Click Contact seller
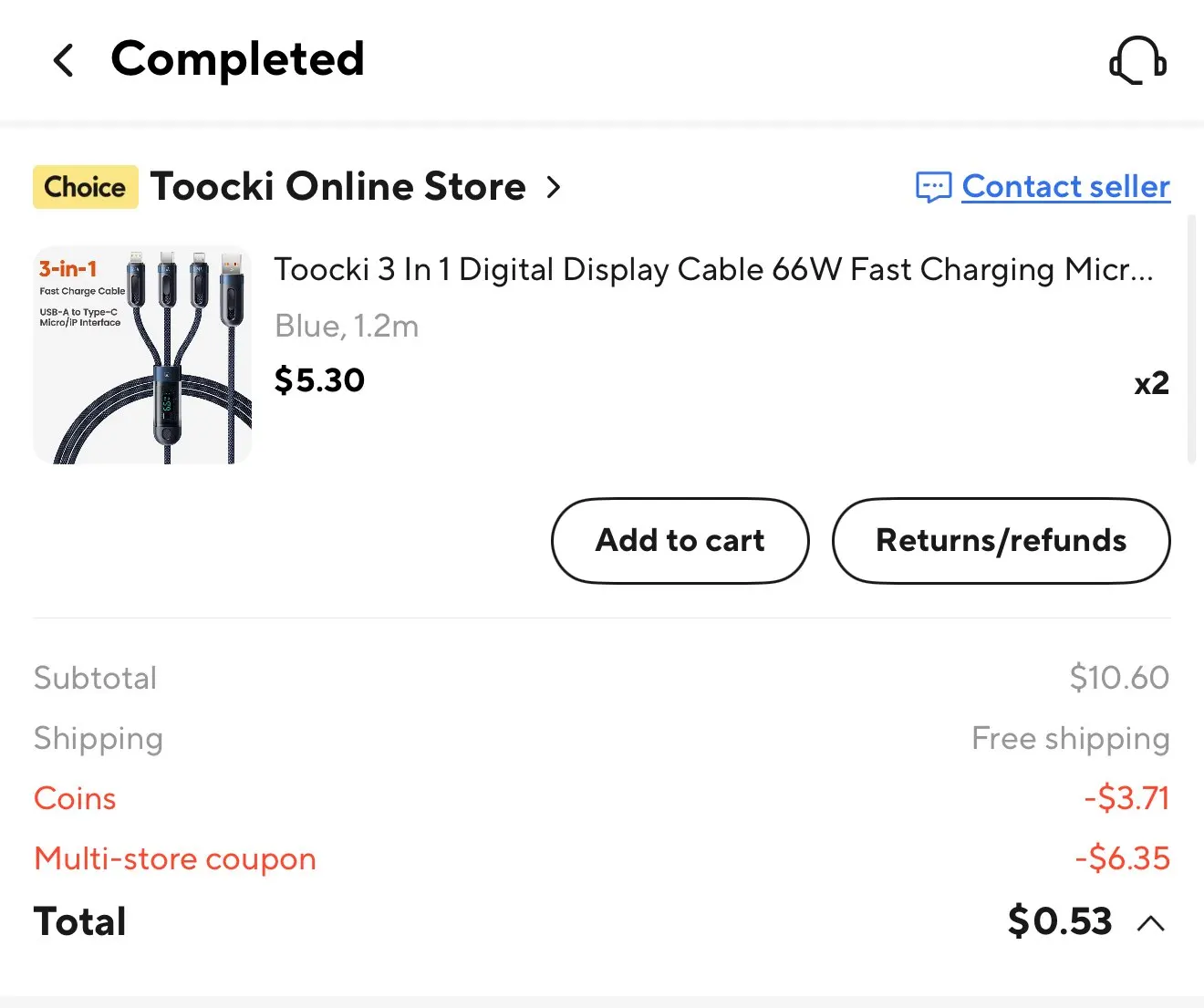 pyautogui.click(x=1065, y=186)
